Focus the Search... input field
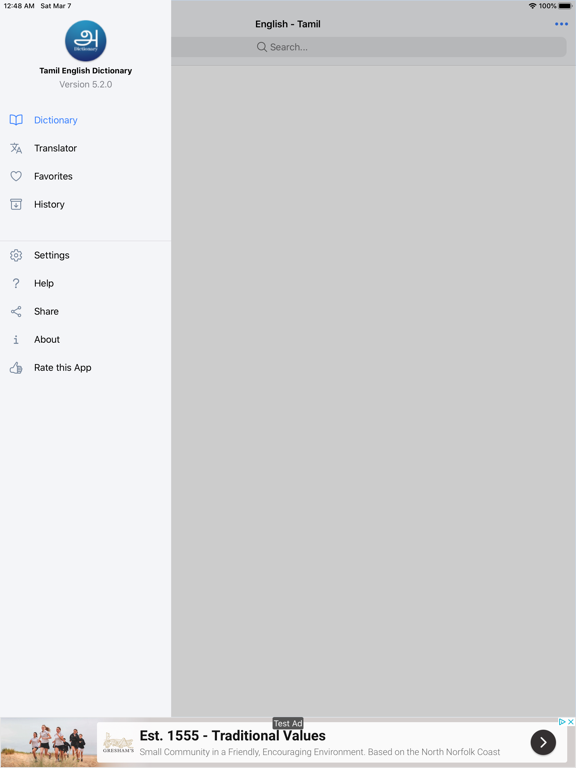The height and width of the screenshot is (768, 576). point(369,47)
